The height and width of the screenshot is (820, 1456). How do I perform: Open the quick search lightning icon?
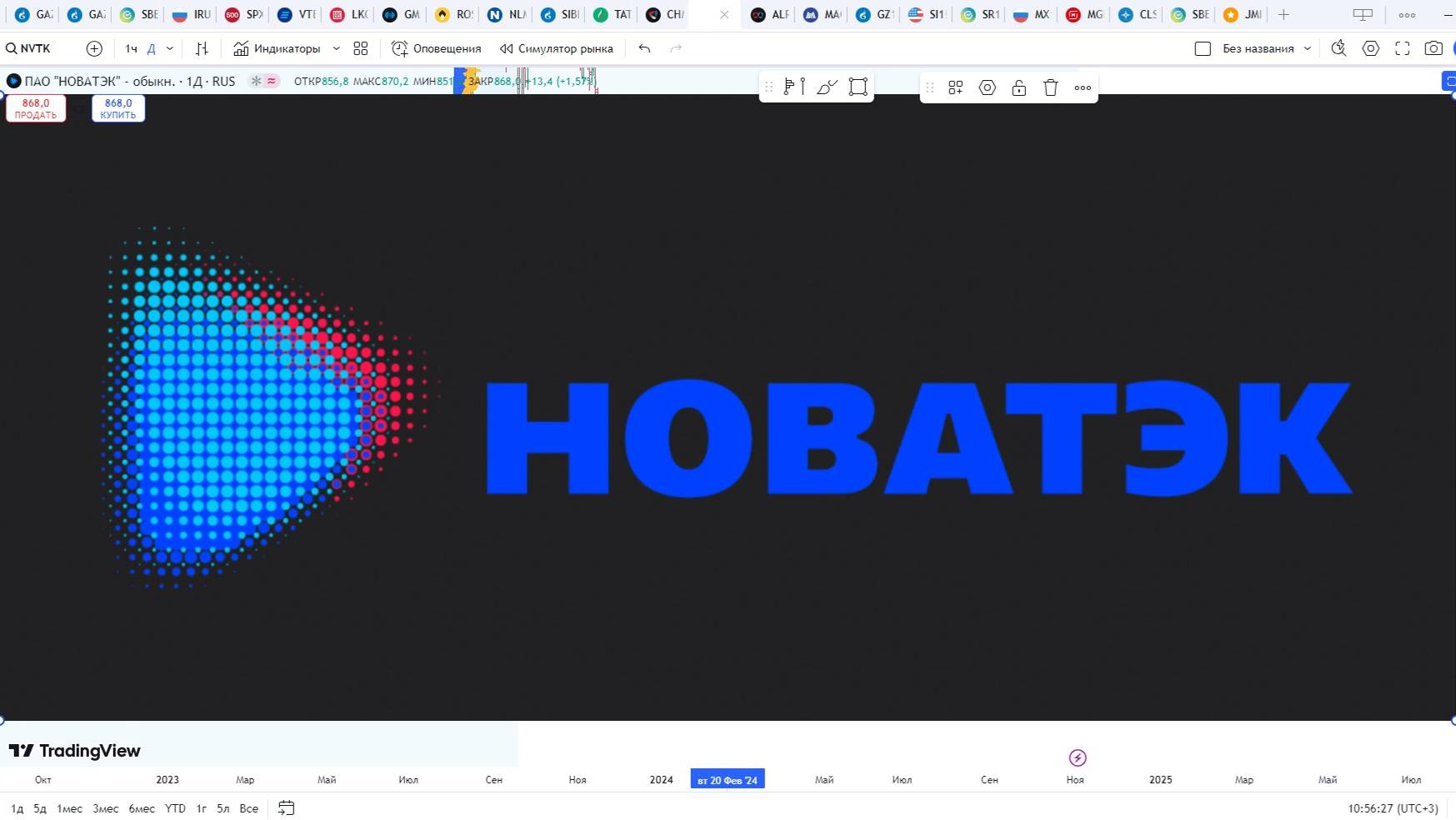(x=1338, y=48)
